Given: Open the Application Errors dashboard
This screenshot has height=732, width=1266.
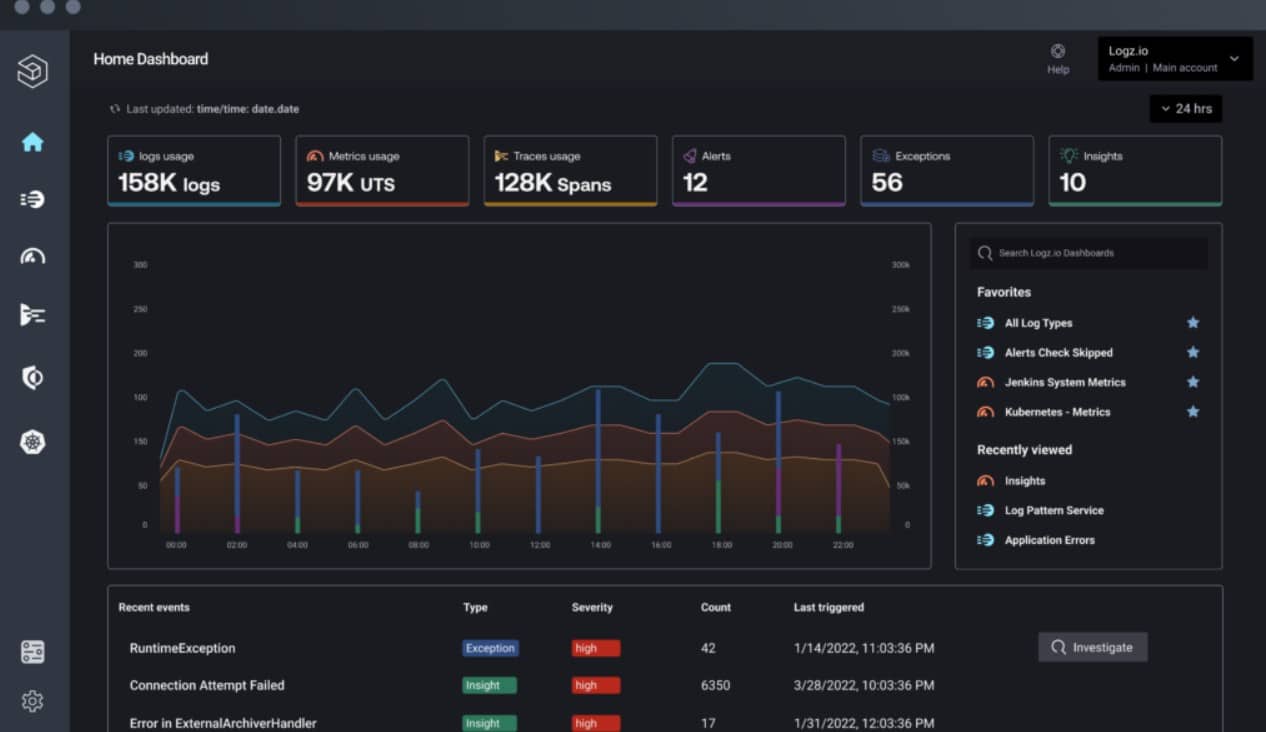Looking at the screenshot, I should pos(1050,540).
